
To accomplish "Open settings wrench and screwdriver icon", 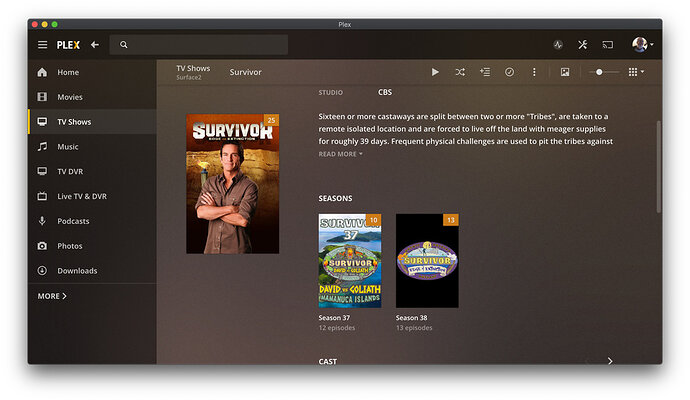I will click(583, 45).
